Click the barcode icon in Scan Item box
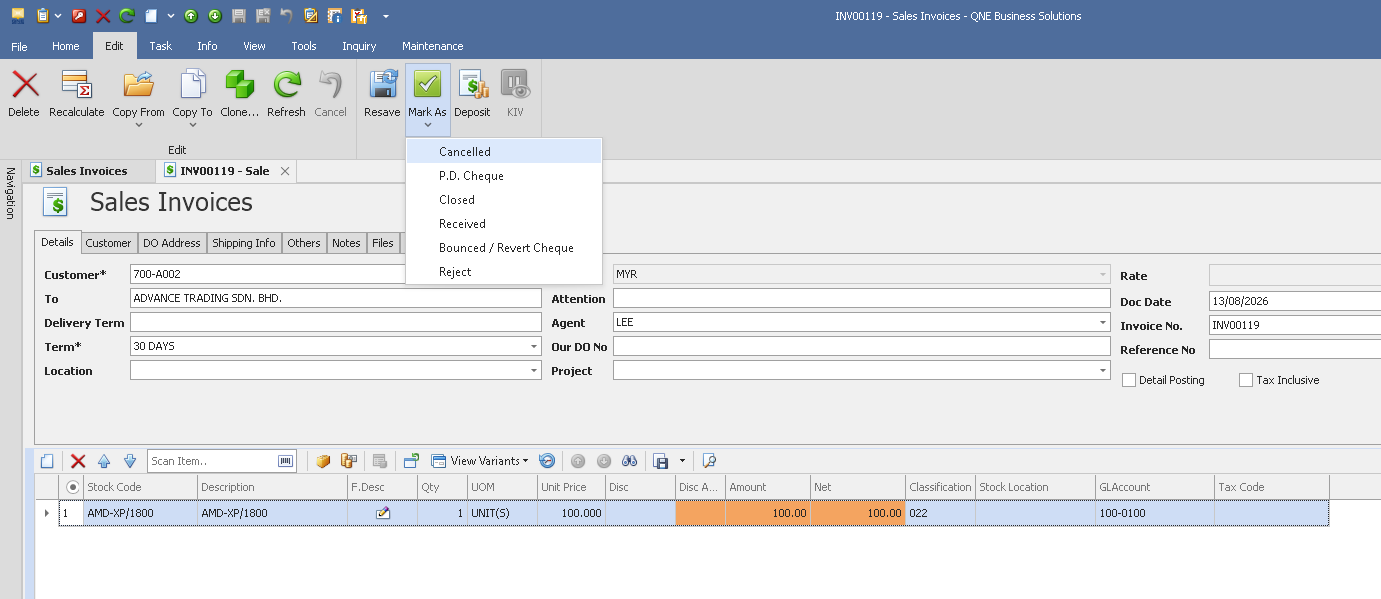This screenshot has width=1381, height=599. (x=286, y=461)
